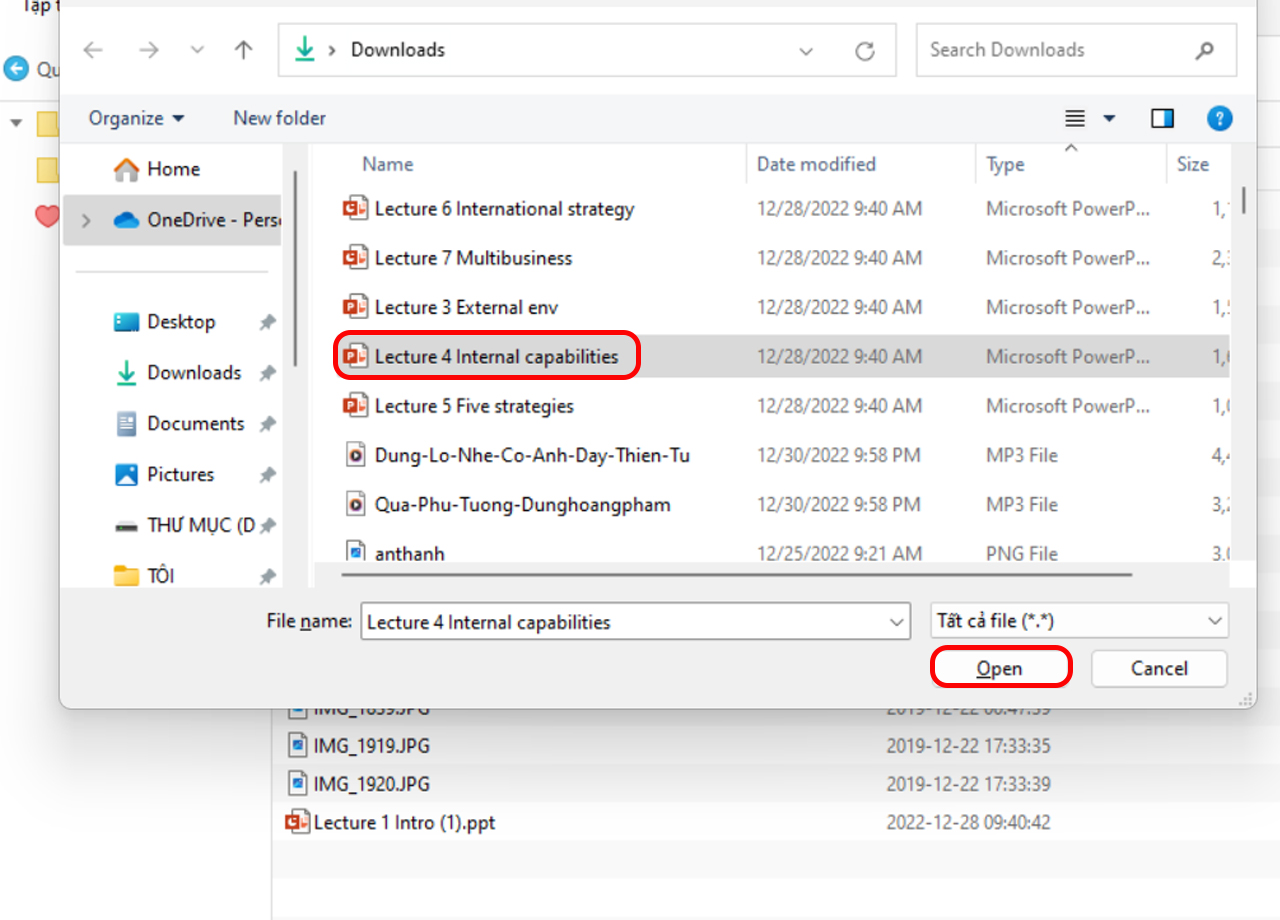Click the New folder button
1280x920 pixels.
coord(280,118)
